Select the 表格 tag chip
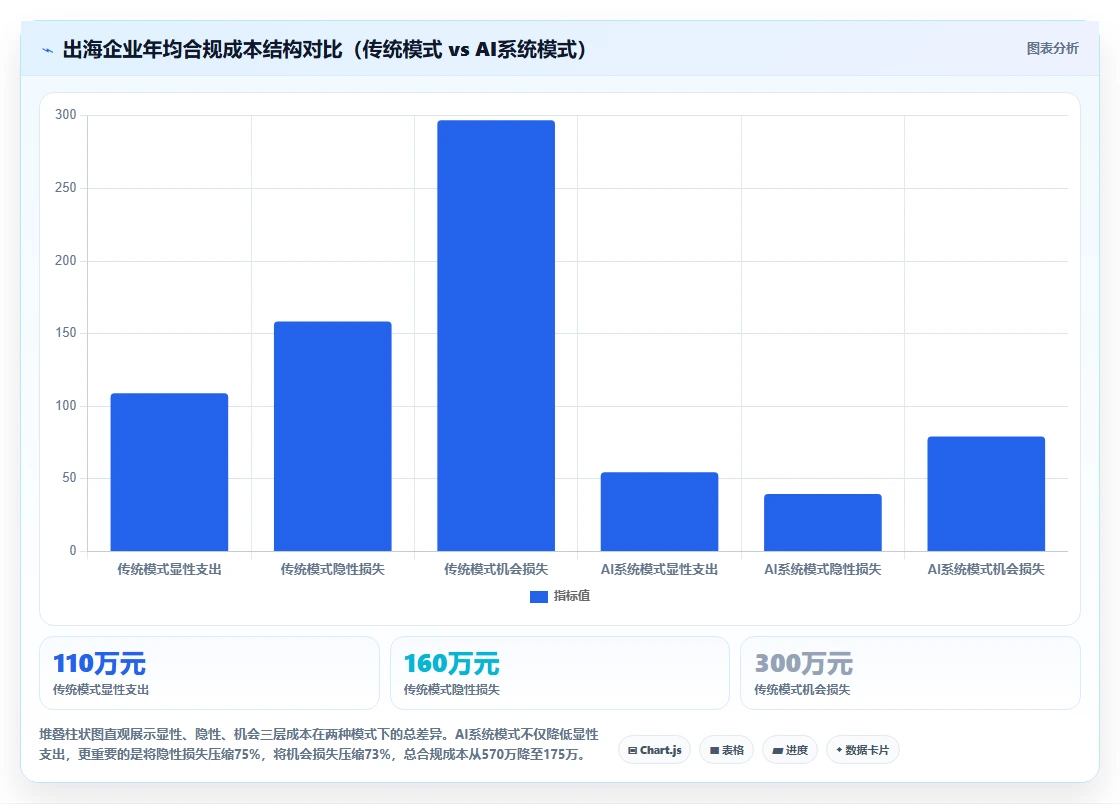 coord(726,750)
